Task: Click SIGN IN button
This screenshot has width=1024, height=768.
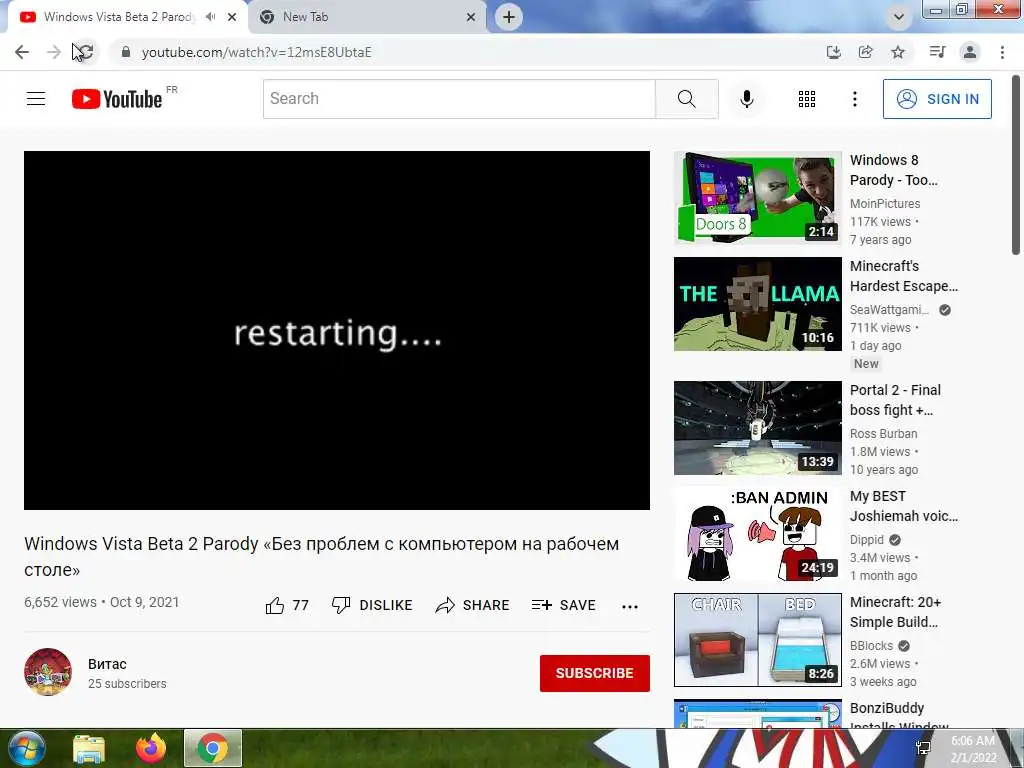Action: 937,99
